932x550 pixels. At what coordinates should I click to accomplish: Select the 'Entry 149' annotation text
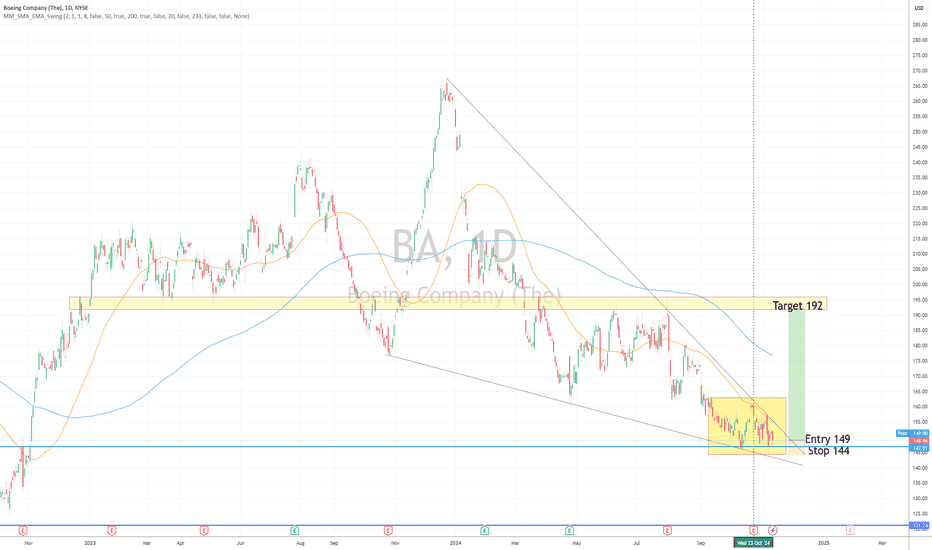(x=827, y=439)
